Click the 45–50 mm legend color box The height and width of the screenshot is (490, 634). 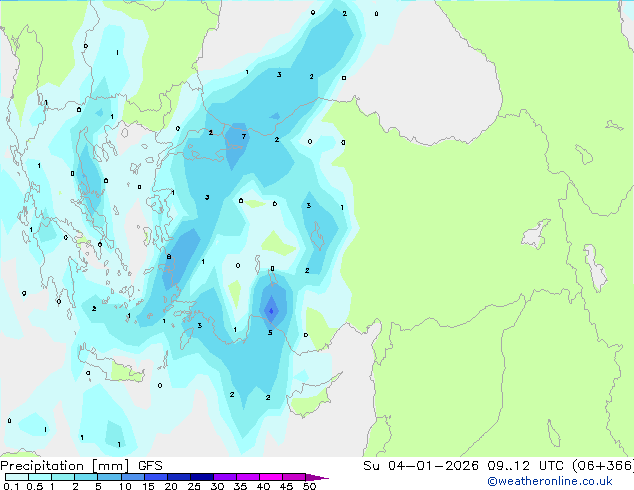[294, 477]
